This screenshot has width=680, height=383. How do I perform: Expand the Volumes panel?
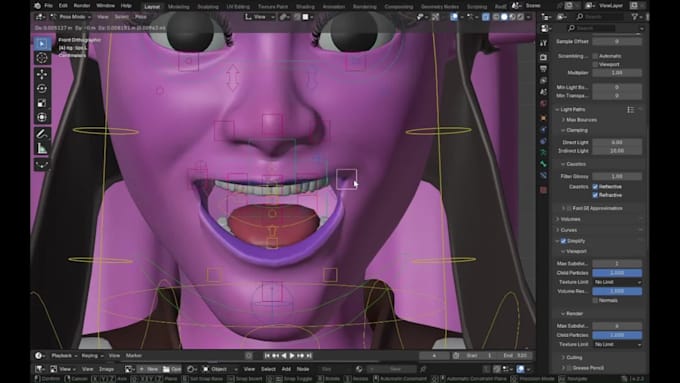coord(569,219)
